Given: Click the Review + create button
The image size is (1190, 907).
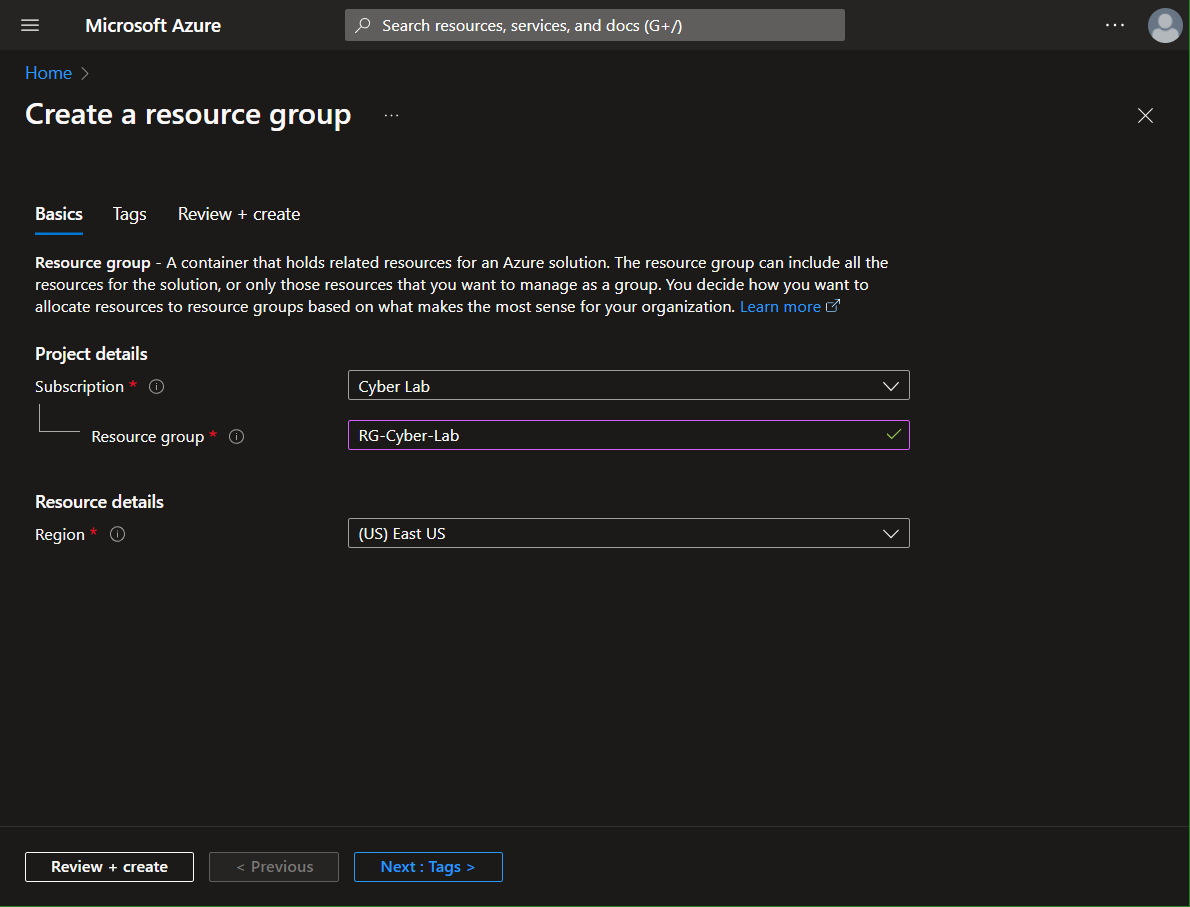Looking at the screenshot, I should [x=109, y=867].
